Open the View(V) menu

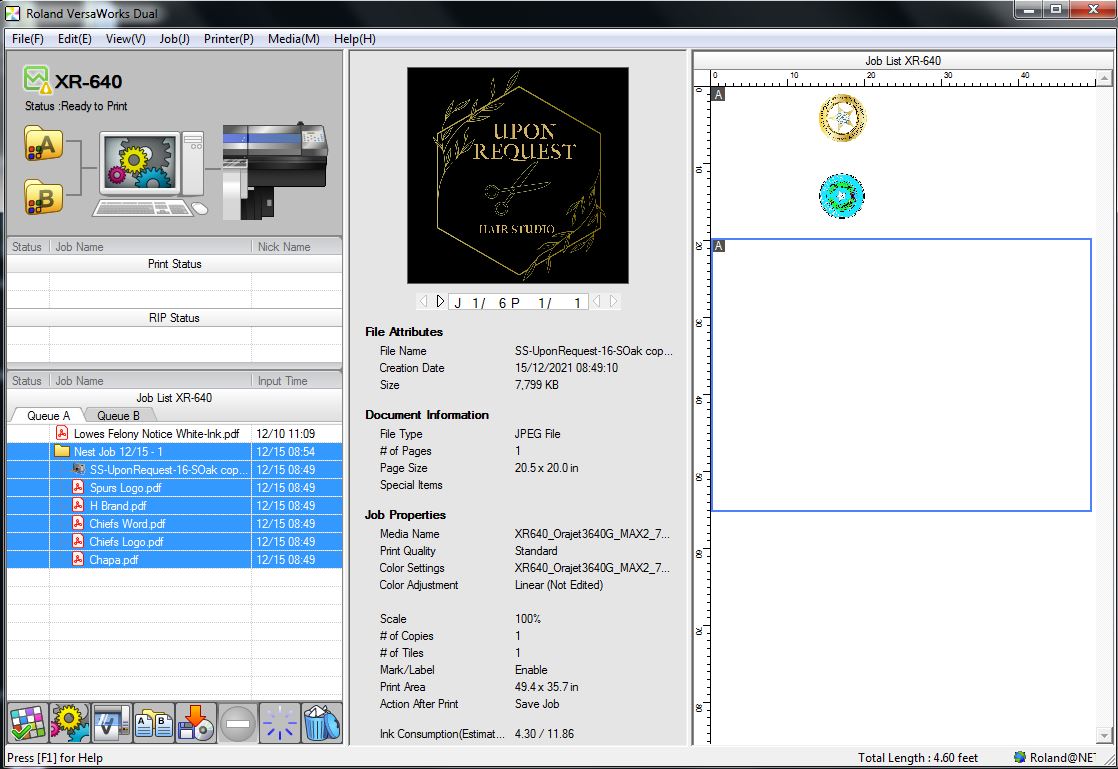coord(125,38)
